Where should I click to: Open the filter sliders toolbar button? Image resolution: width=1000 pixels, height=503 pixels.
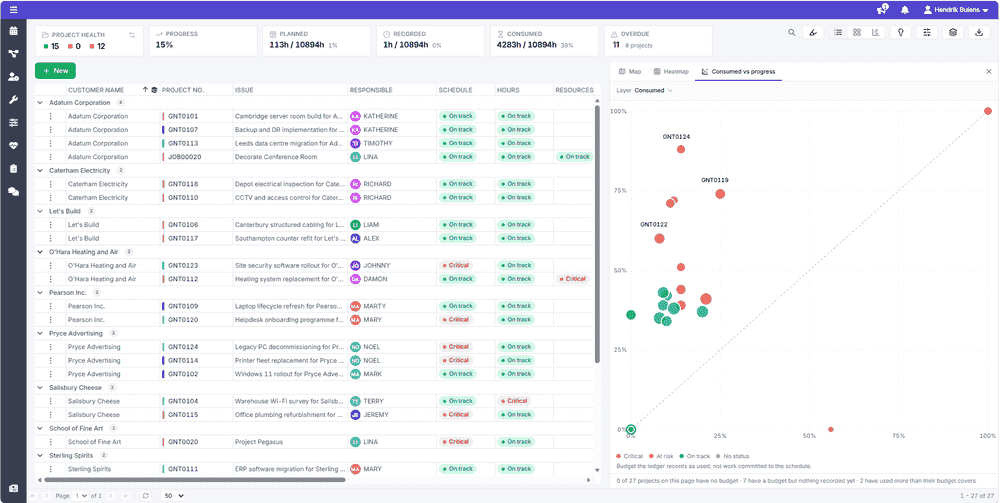tap(927, 33)
